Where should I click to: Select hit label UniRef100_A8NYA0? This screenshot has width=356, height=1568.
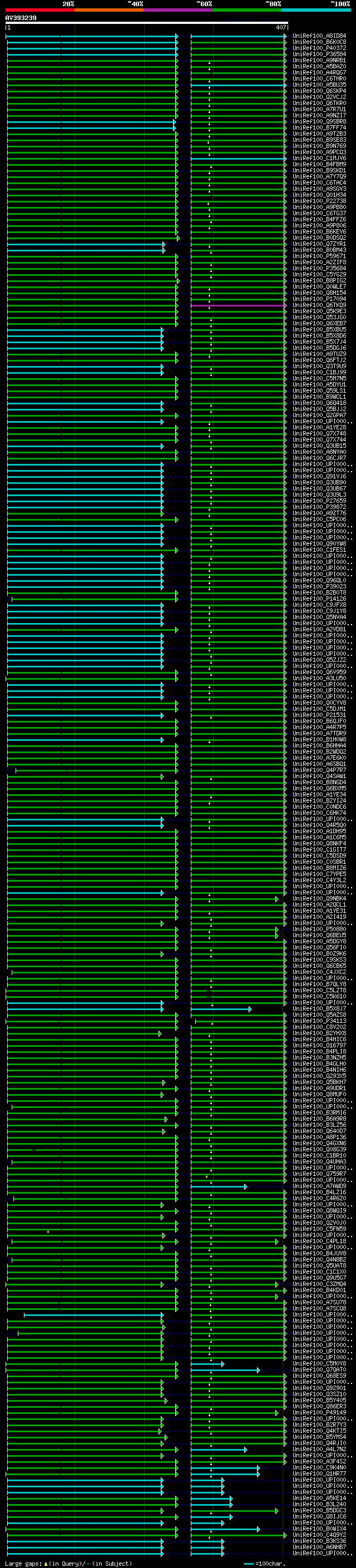[319, 452]
